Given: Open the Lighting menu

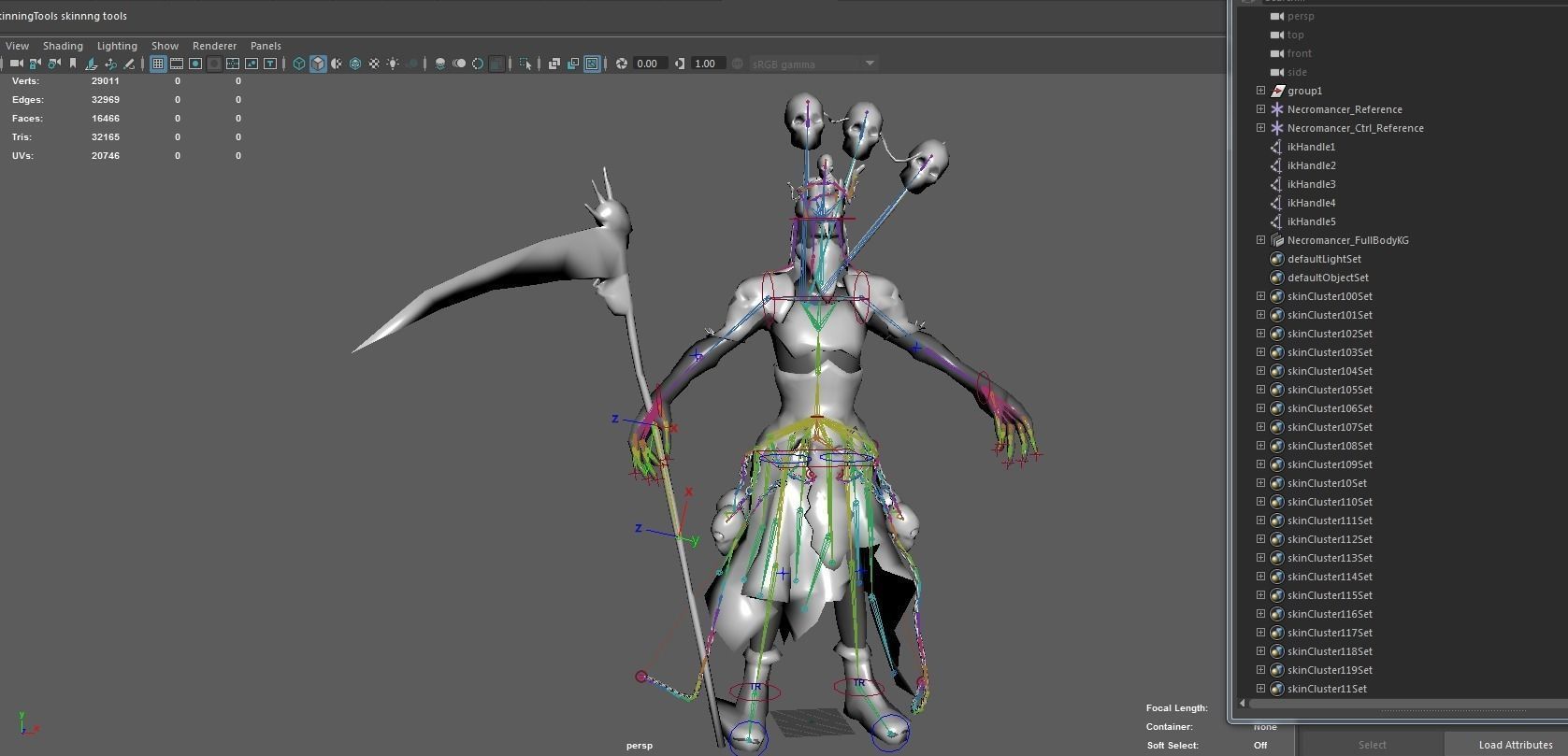Looking at the screenshot, I should [117, 46].
